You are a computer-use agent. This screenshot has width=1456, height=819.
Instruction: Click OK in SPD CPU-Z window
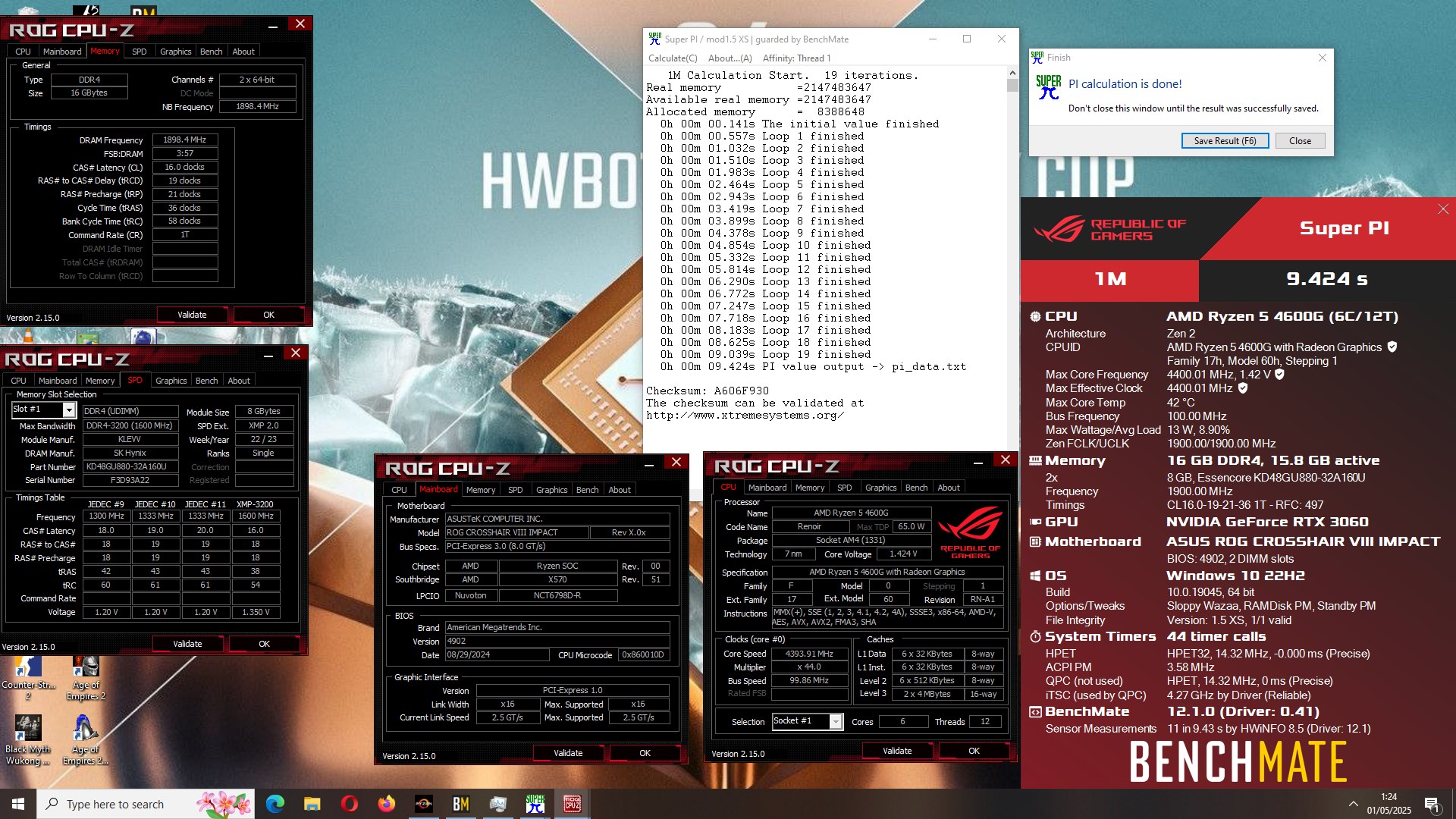(264, 644)
